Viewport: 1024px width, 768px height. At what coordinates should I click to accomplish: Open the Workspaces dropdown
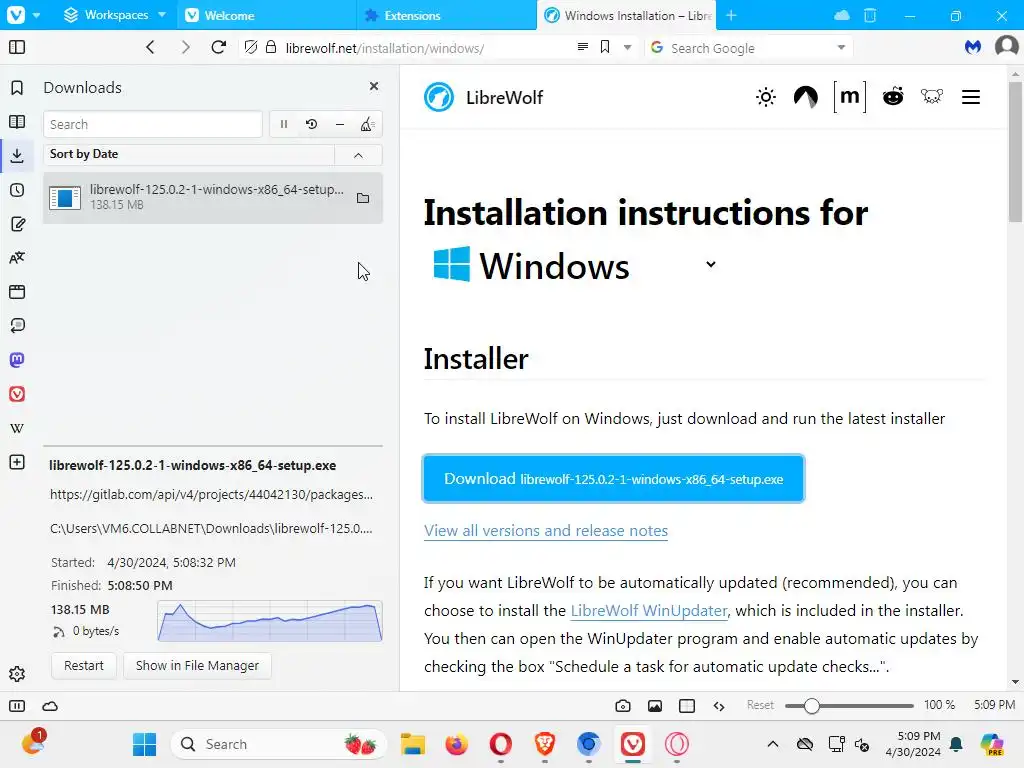pyautogui.click(x=116, y=14)
